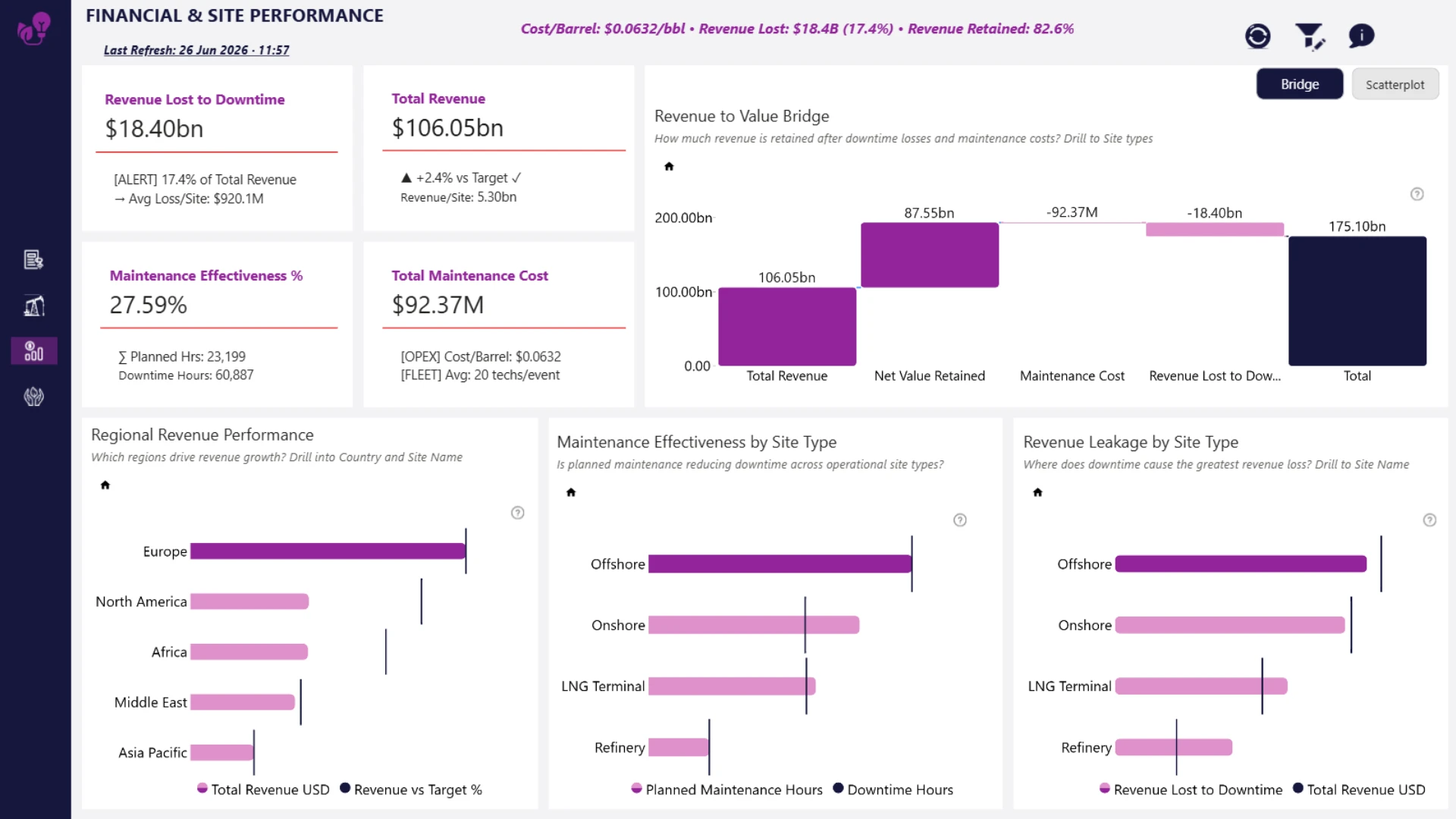Drill up home icon on Regional Revenue chart
Screen dimensions: 1456x819
[x=105, y=485]
